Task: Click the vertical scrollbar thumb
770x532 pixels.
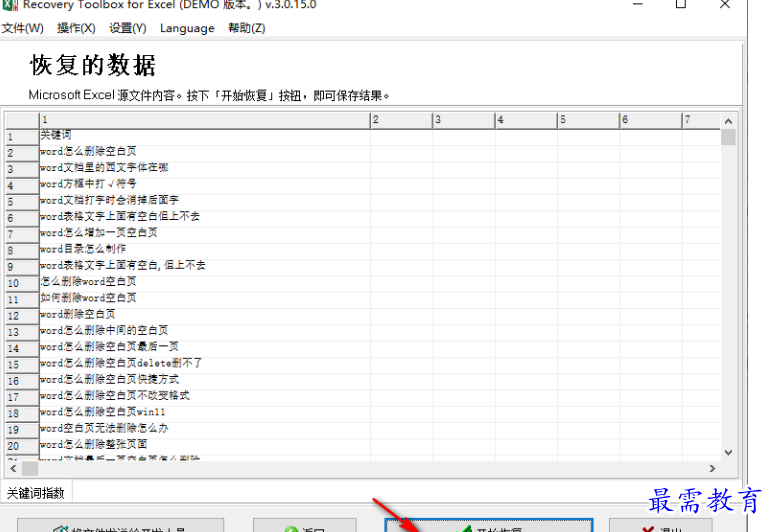Action: [x=728, y=137]
